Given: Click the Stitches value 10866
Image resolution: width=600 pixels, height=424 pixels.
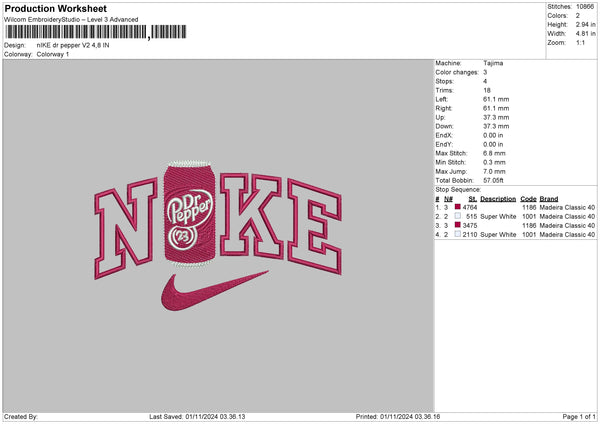Looking at the screenshot, I should pyautogui.click(x=585, y=7).
